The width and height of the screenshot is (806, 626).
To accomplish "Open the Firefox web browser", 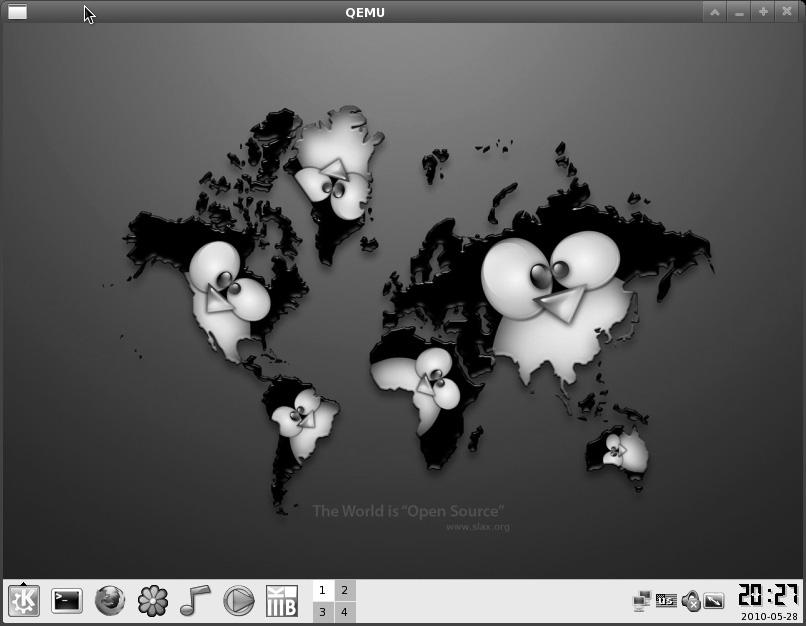I will (x=110, y=600).
